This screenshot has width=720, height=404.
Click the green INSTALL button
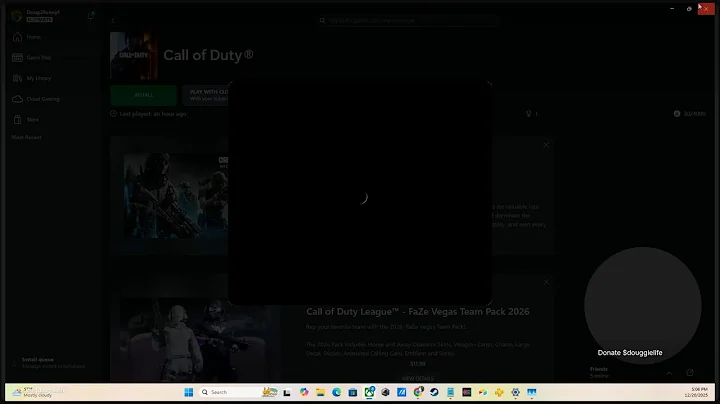point(143,95)
